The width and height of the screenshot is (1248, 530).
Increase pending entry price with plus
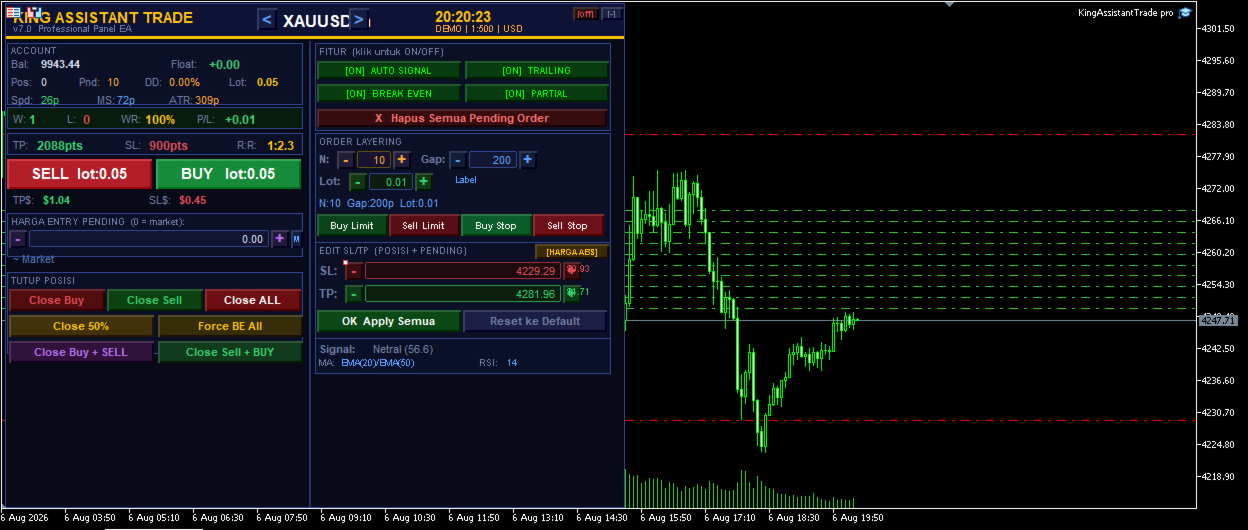click(x=280, y=239)
